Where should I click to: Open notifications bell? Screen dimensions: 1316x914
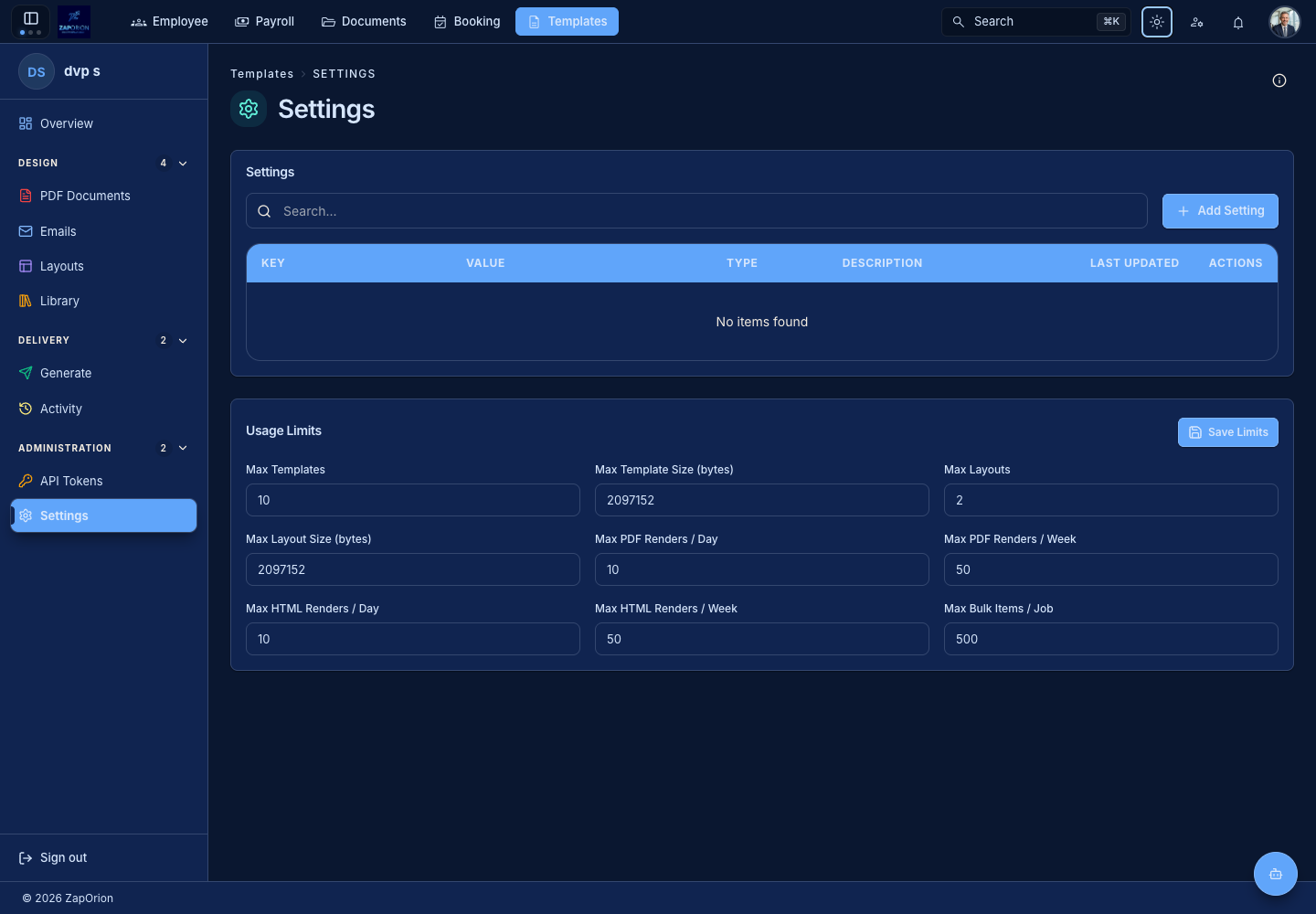coord(1238,22)
